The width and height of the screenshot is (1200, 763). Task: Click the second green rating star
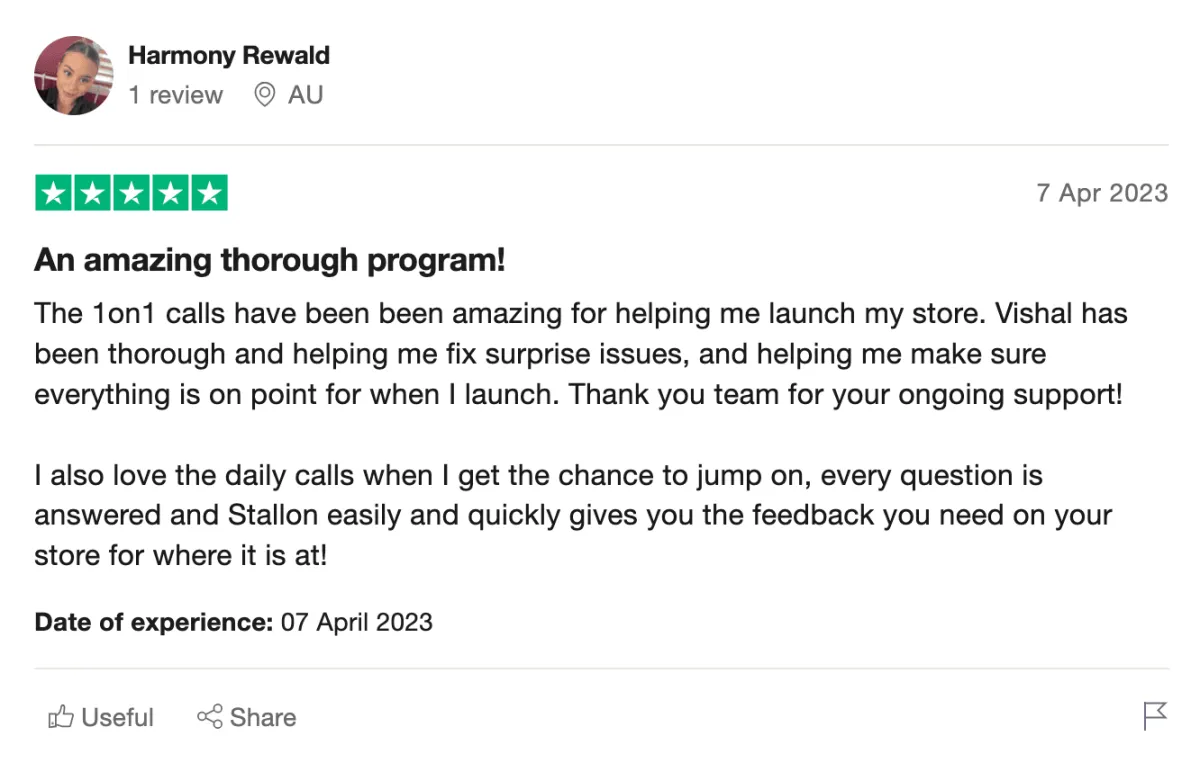pos(93,193)
